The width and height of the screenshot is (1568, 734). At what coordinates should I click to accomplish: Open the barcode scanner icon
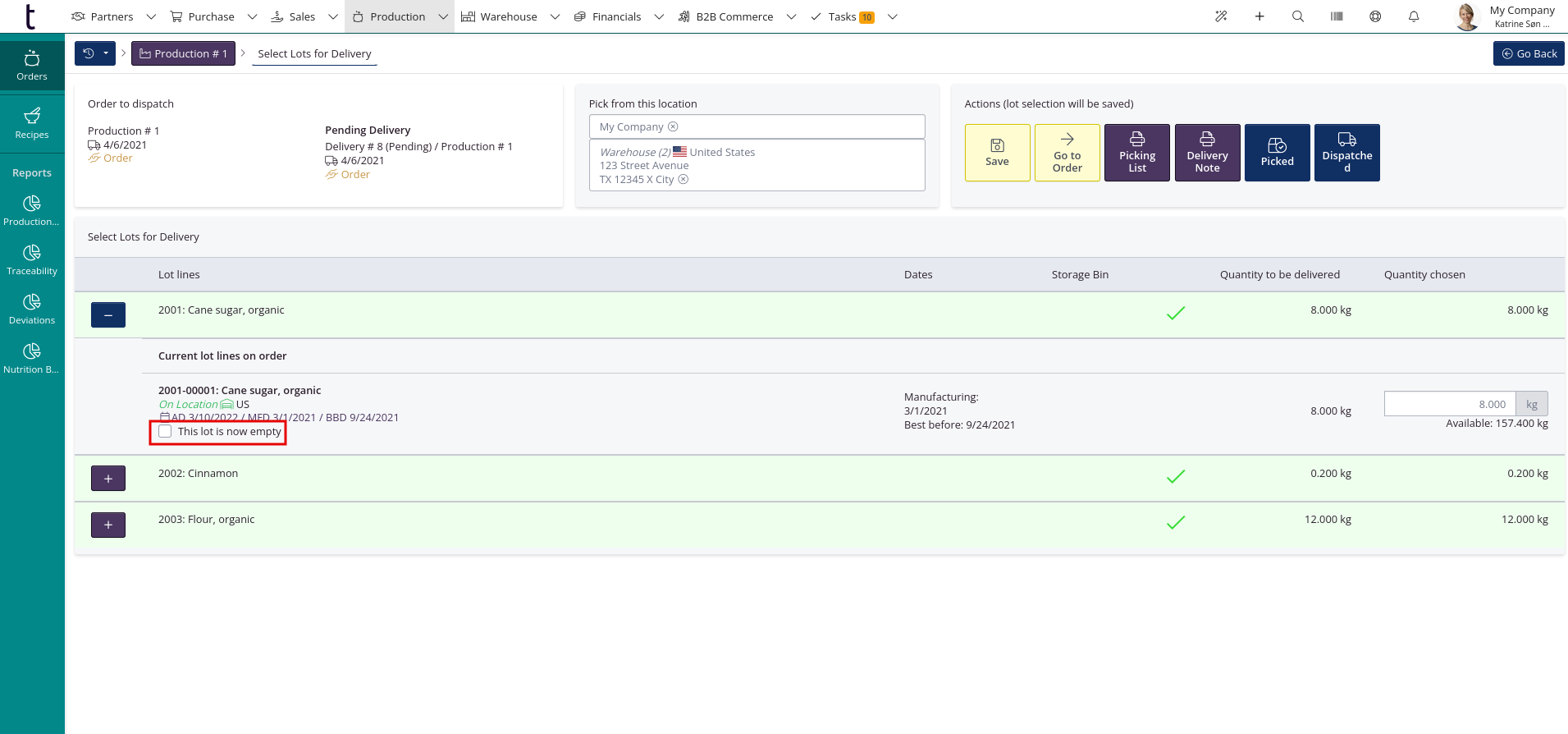(x=1337, y=16)
